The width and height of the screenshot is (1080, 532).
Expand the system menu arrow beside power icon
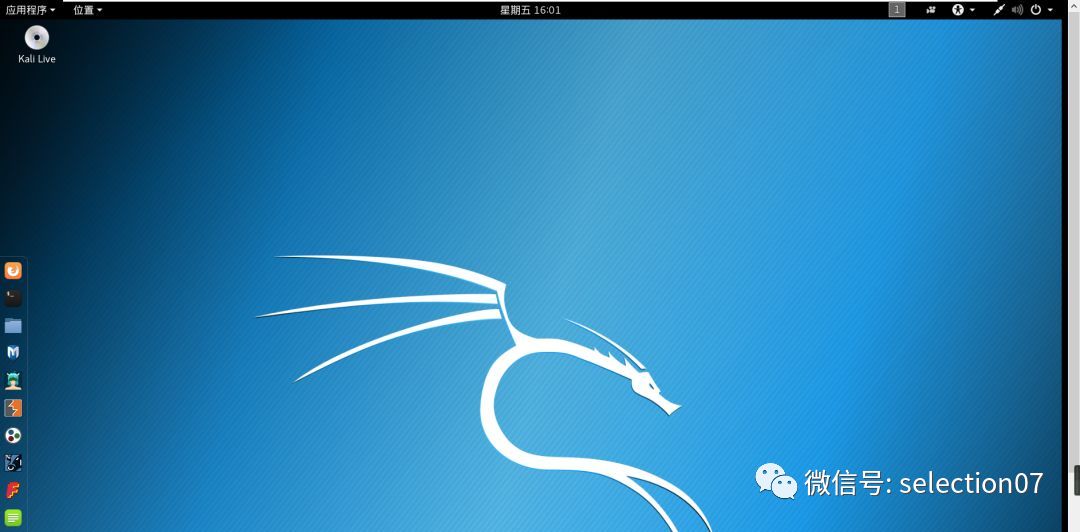[x=1050, y=10]
